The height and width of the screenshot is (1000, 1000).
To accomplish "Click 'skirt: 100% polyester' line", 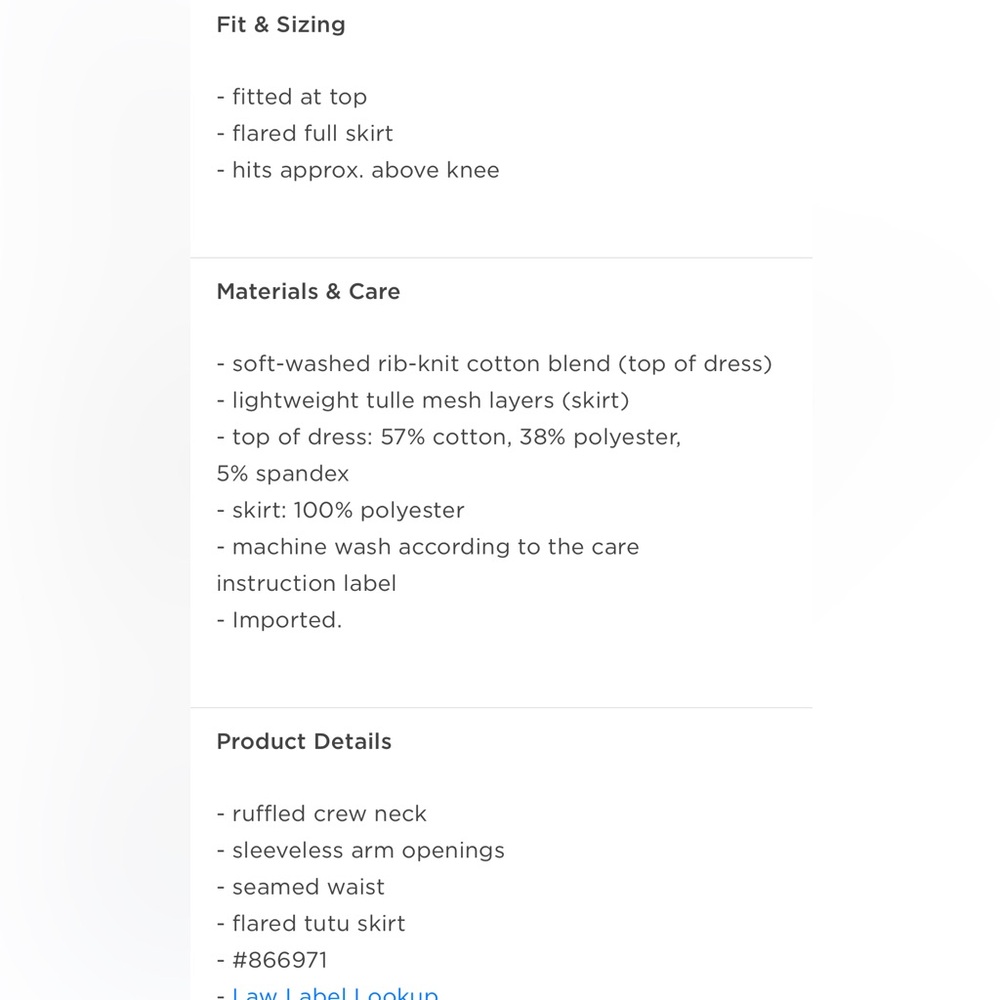I will 340,510.
